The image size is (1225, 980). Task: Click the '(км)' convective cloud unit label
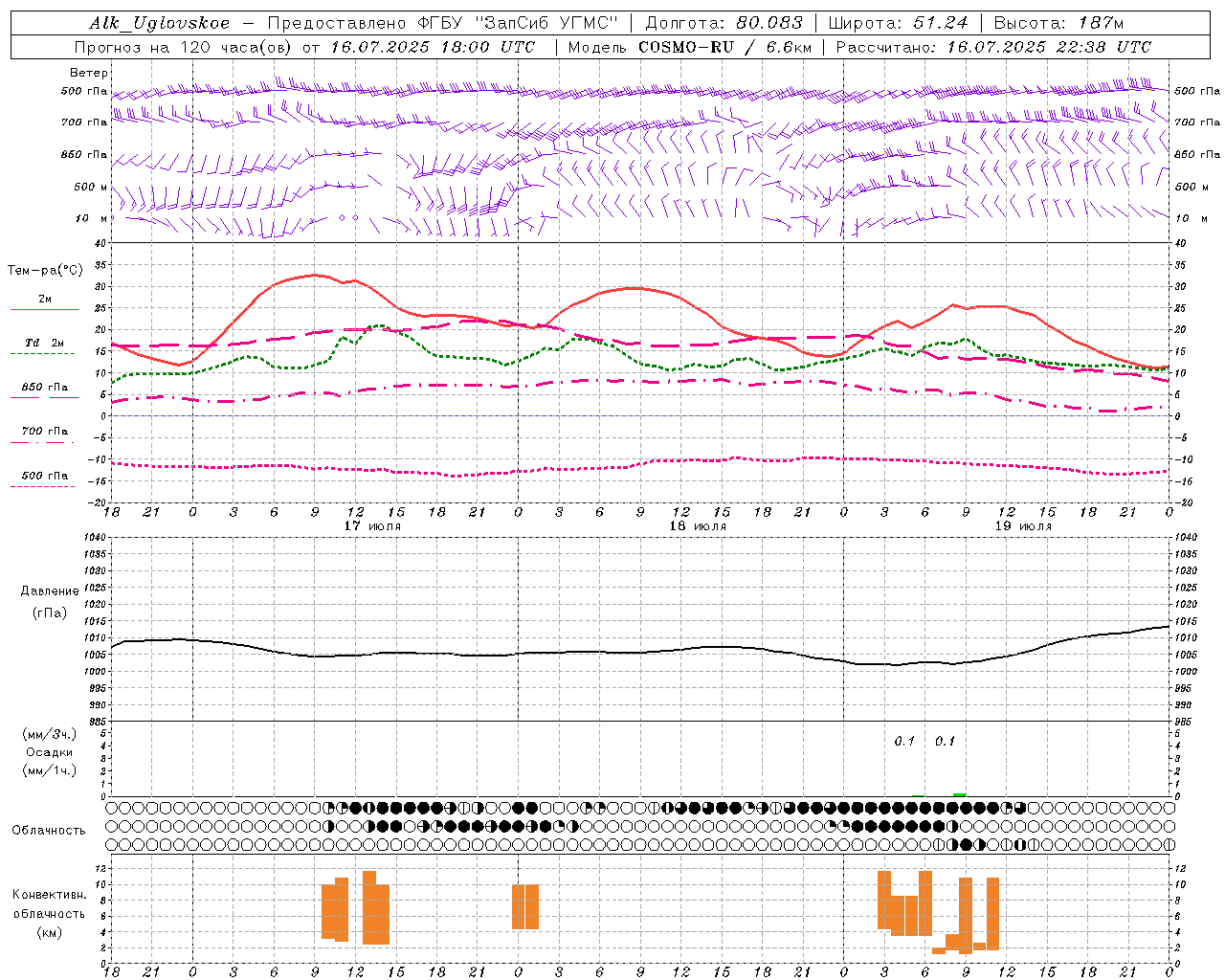click(50, 932)
